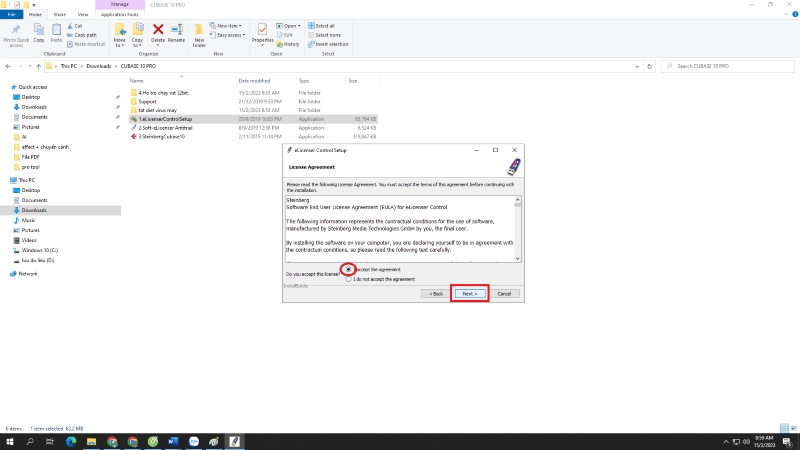The image size is (800, 450).
Task: Click the Back arrow in Explorer
Action: coord(8,66)
